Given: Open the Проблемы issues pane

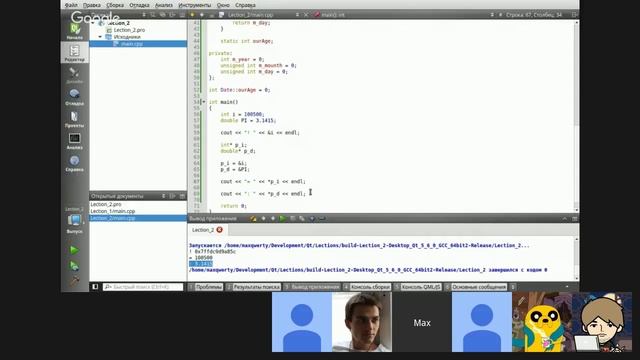Looking at the screenshot, I should [x=206, y=287].
